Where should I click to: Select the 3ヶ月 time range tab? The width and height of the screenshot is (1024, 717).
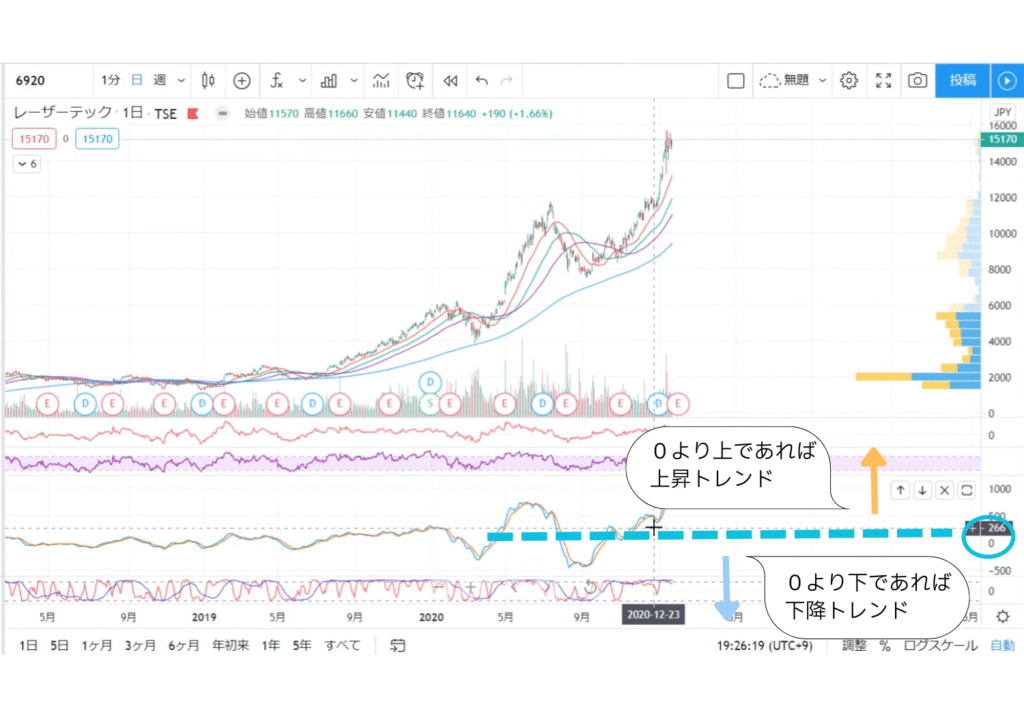[139, 646]
